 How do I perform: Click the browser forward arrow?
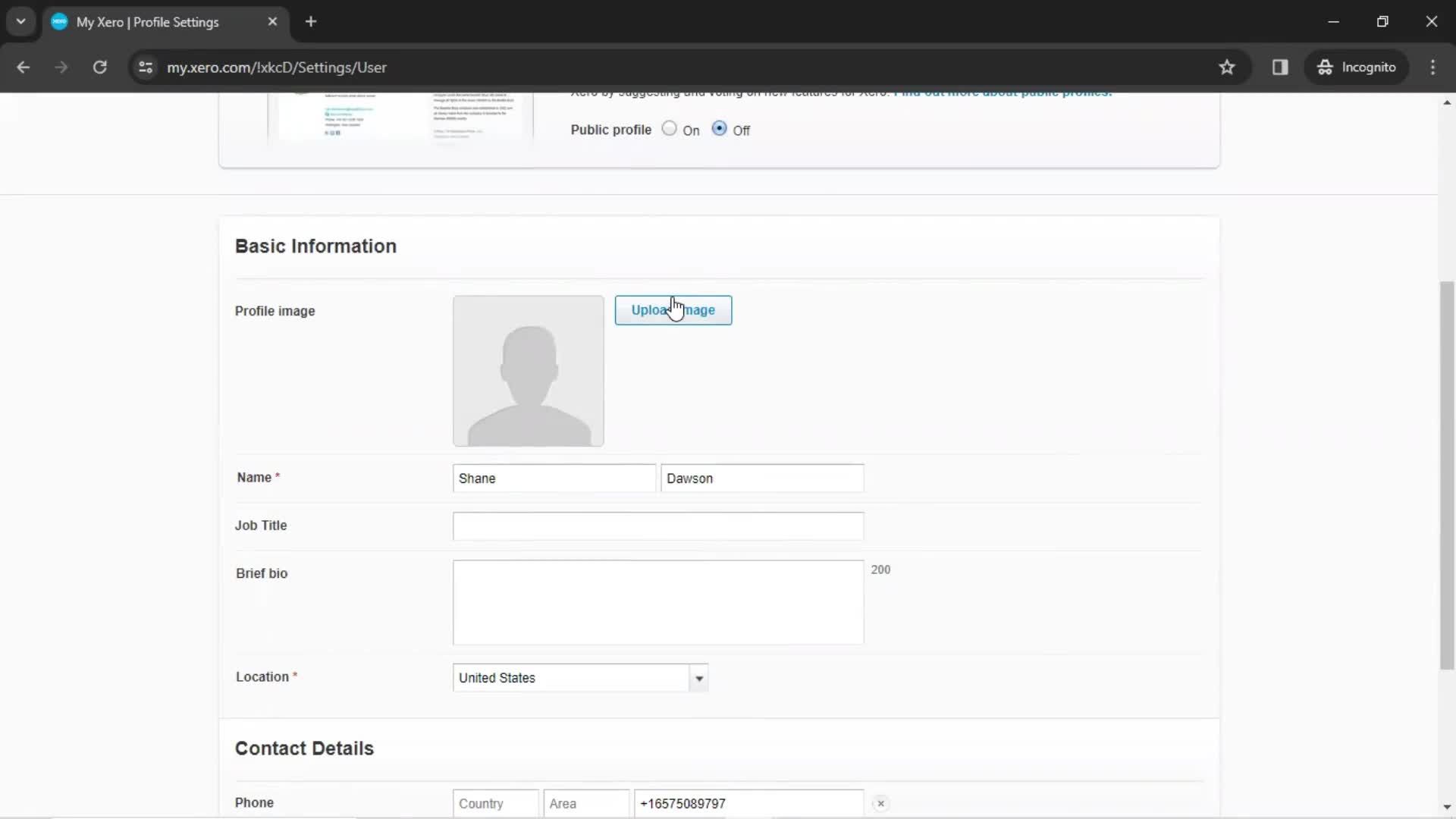coord(61,67)
